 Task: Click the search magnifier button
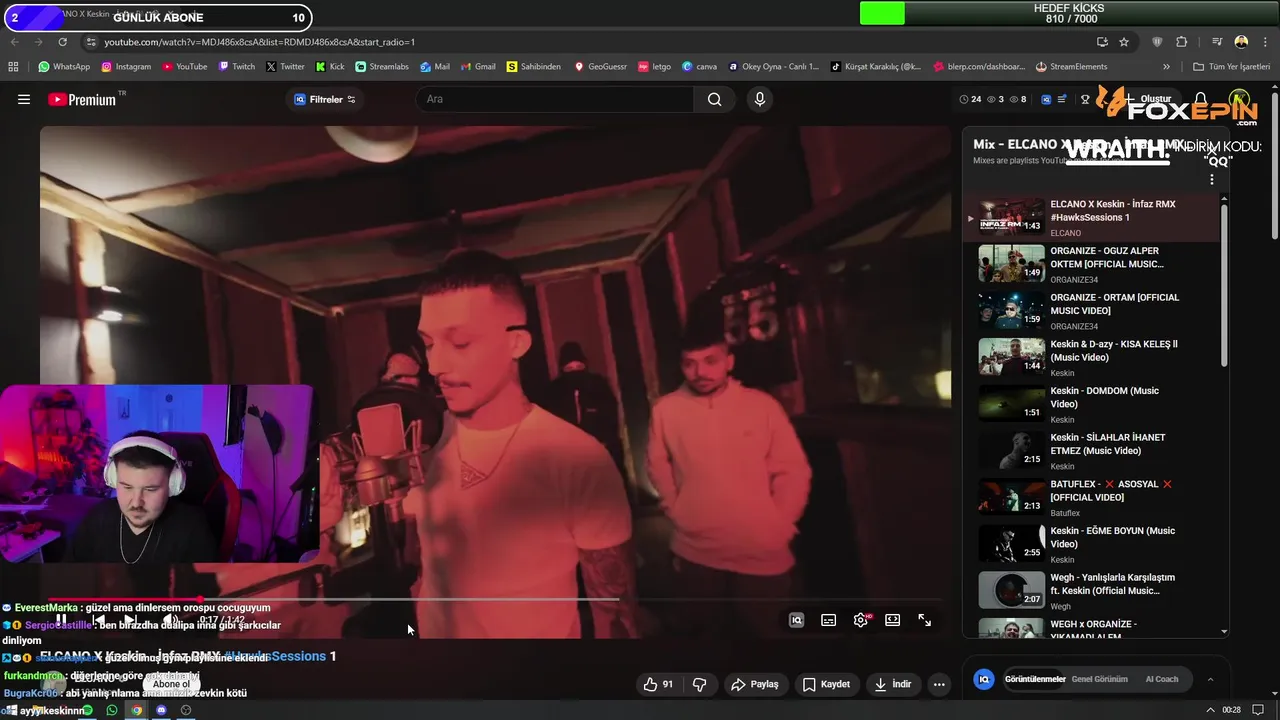click(714, 99)
